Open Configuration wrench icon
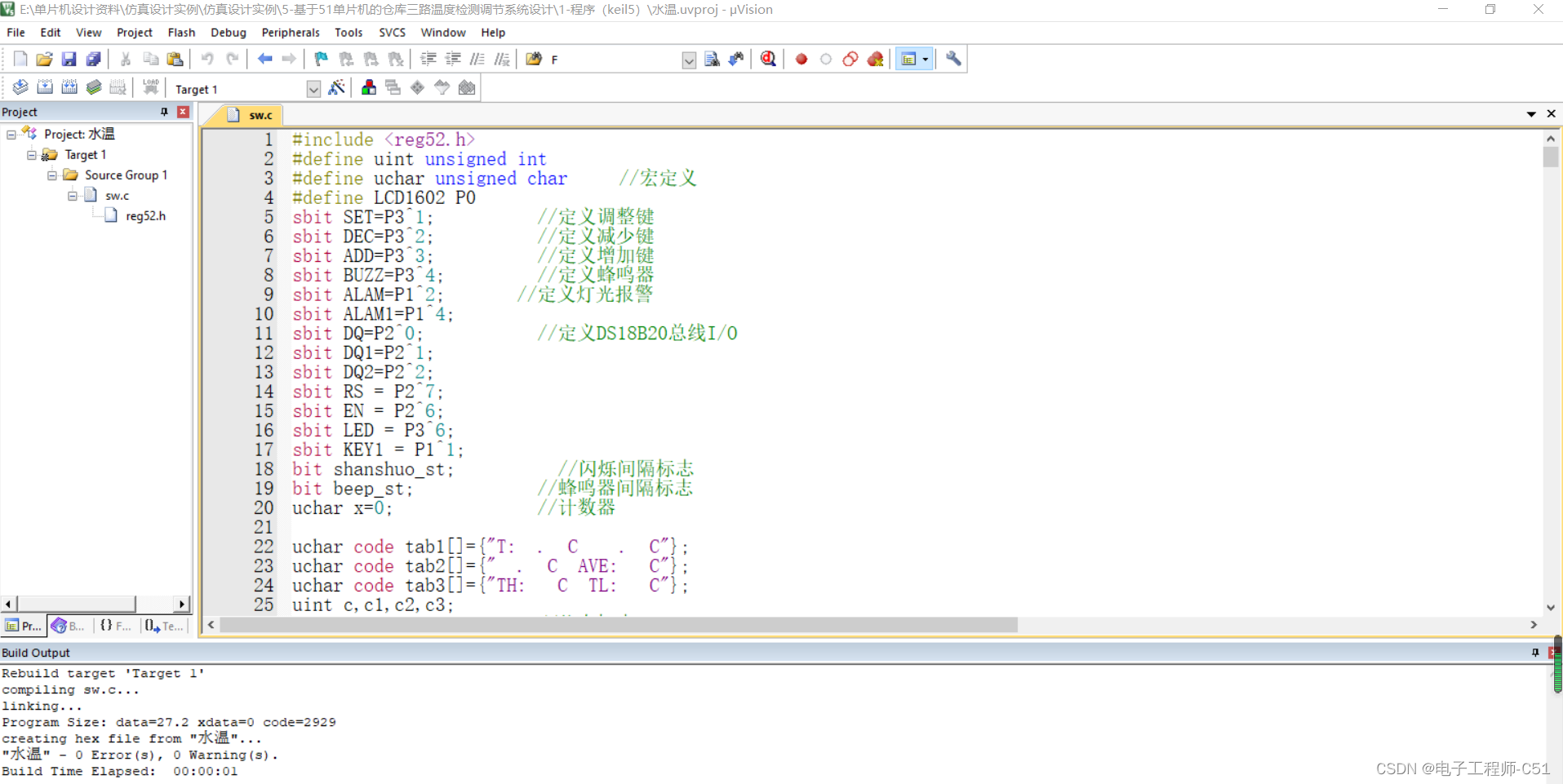This screenshot has width=1563, height=784. (953, 59)
